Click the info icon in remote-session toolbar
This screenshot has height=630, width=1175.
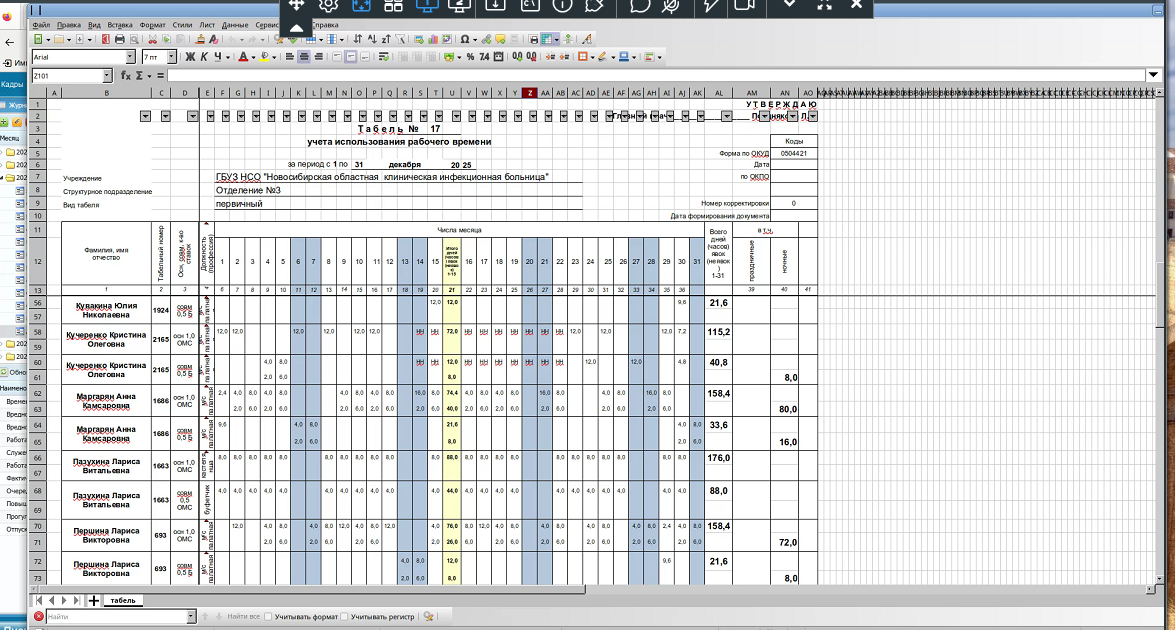[x=562, y=5]
